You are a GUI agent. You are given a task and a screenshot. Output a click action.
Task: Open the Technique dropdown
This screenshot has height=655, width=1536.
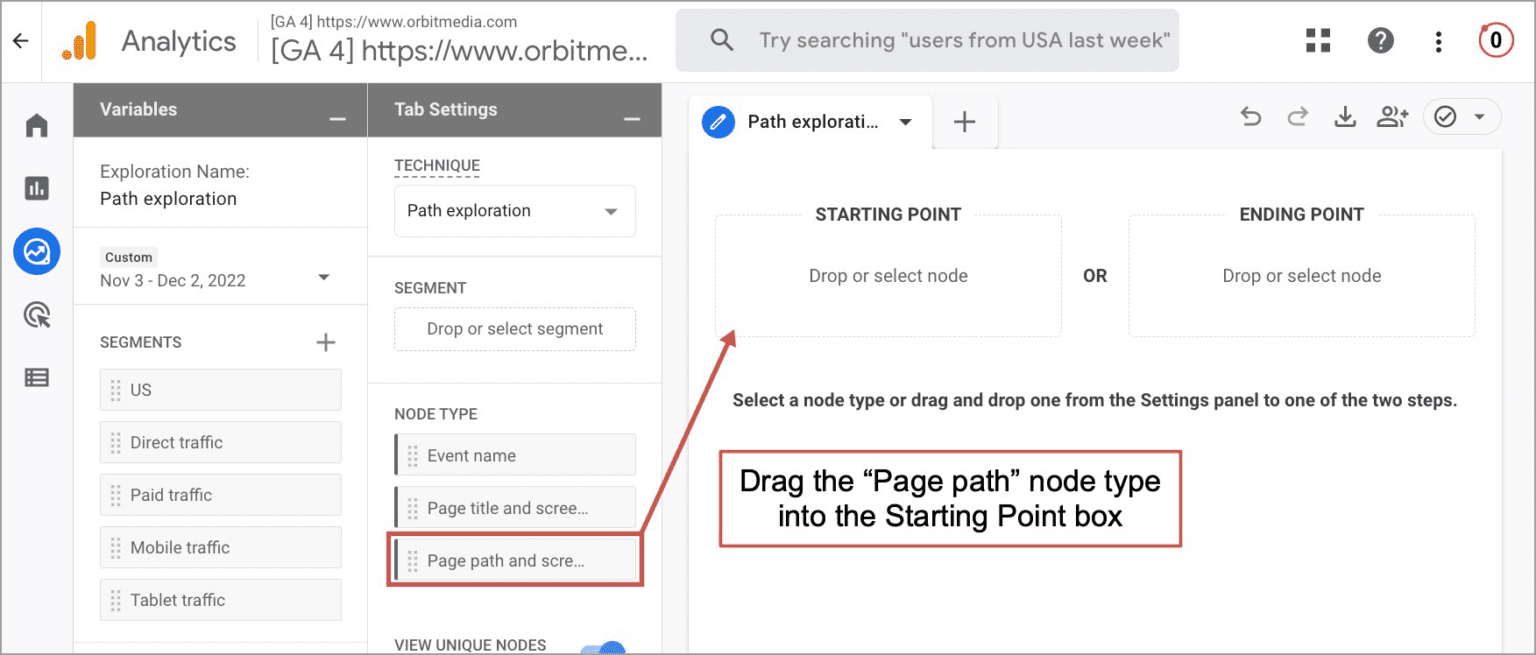514,211
